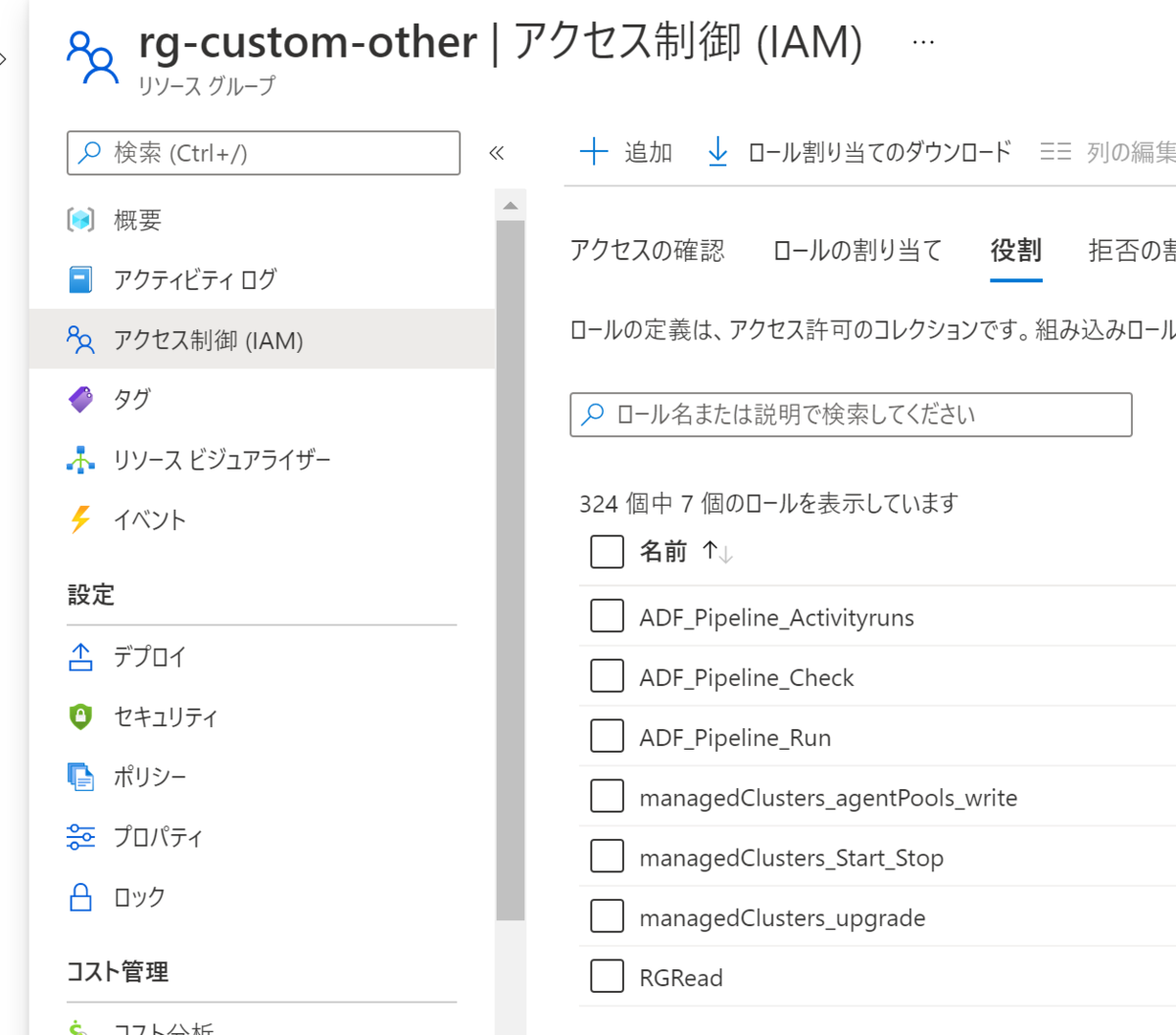Click the lightning bolt イベント icon
Image resolution: width=1176 pixels, height=1035 pixels.
(x=80, y=519)
